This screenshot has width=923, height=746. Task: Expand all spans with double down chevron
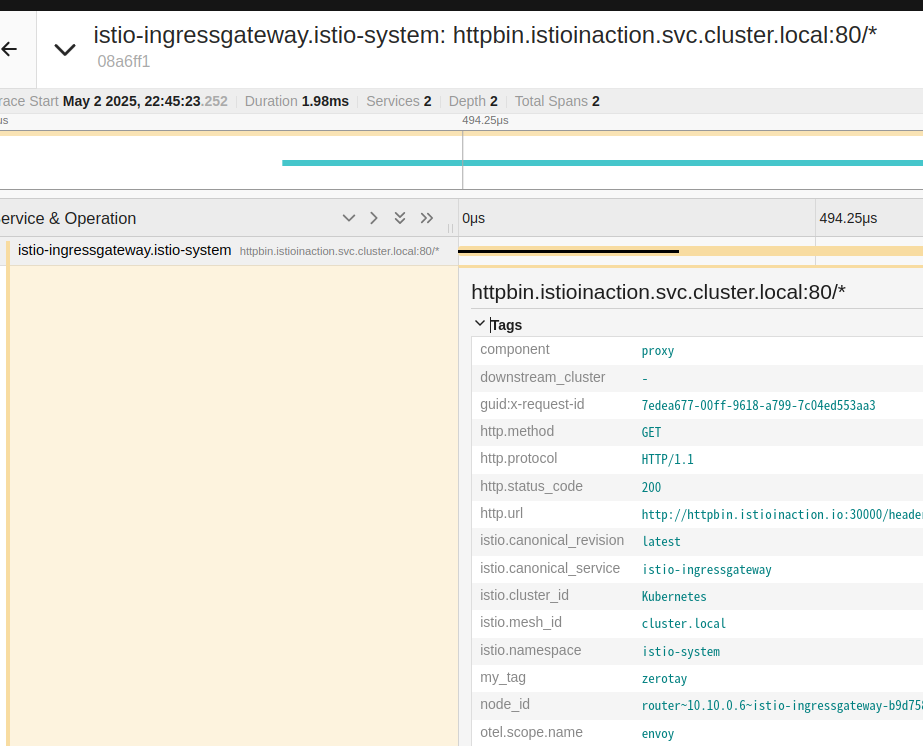pos(400,218)
